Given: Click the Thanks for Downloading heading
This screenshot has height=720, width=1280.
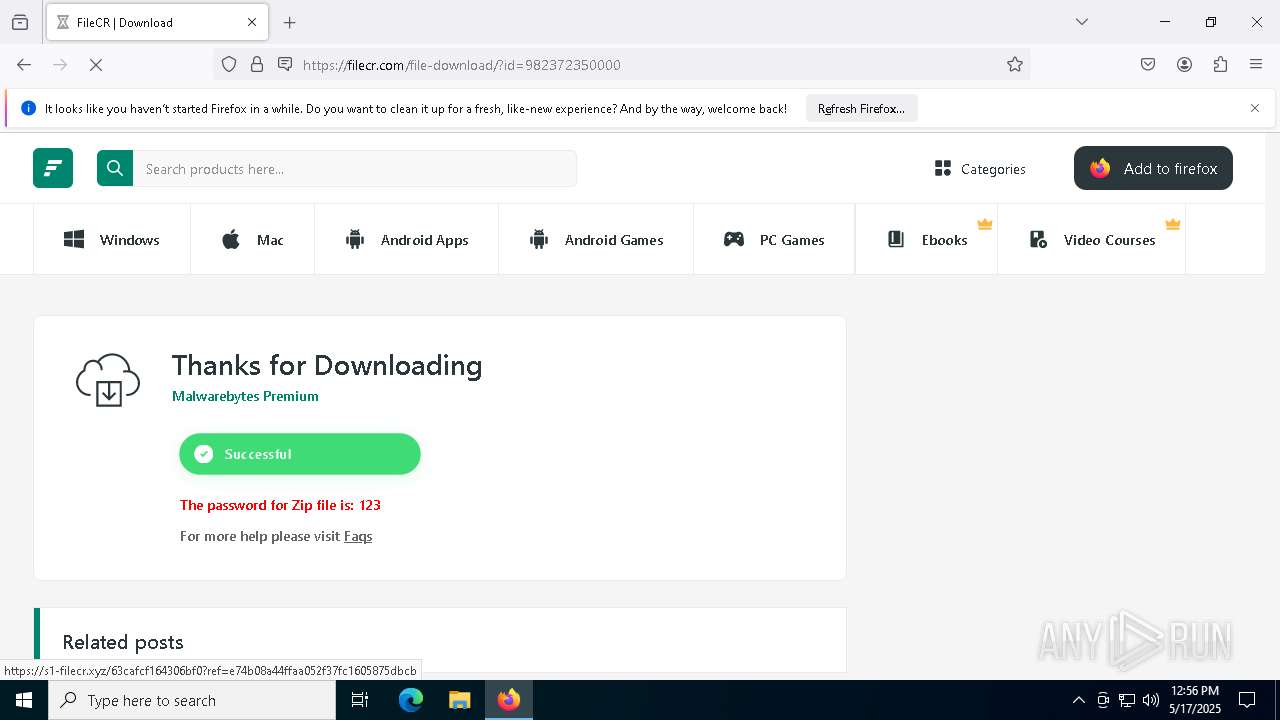Looking at the screenshot, I should [327, 365].
